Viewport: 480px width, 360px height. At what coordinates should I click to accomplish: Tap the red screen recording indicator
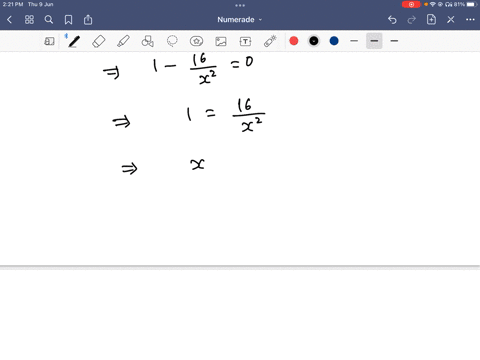click(x=411, y=4)
